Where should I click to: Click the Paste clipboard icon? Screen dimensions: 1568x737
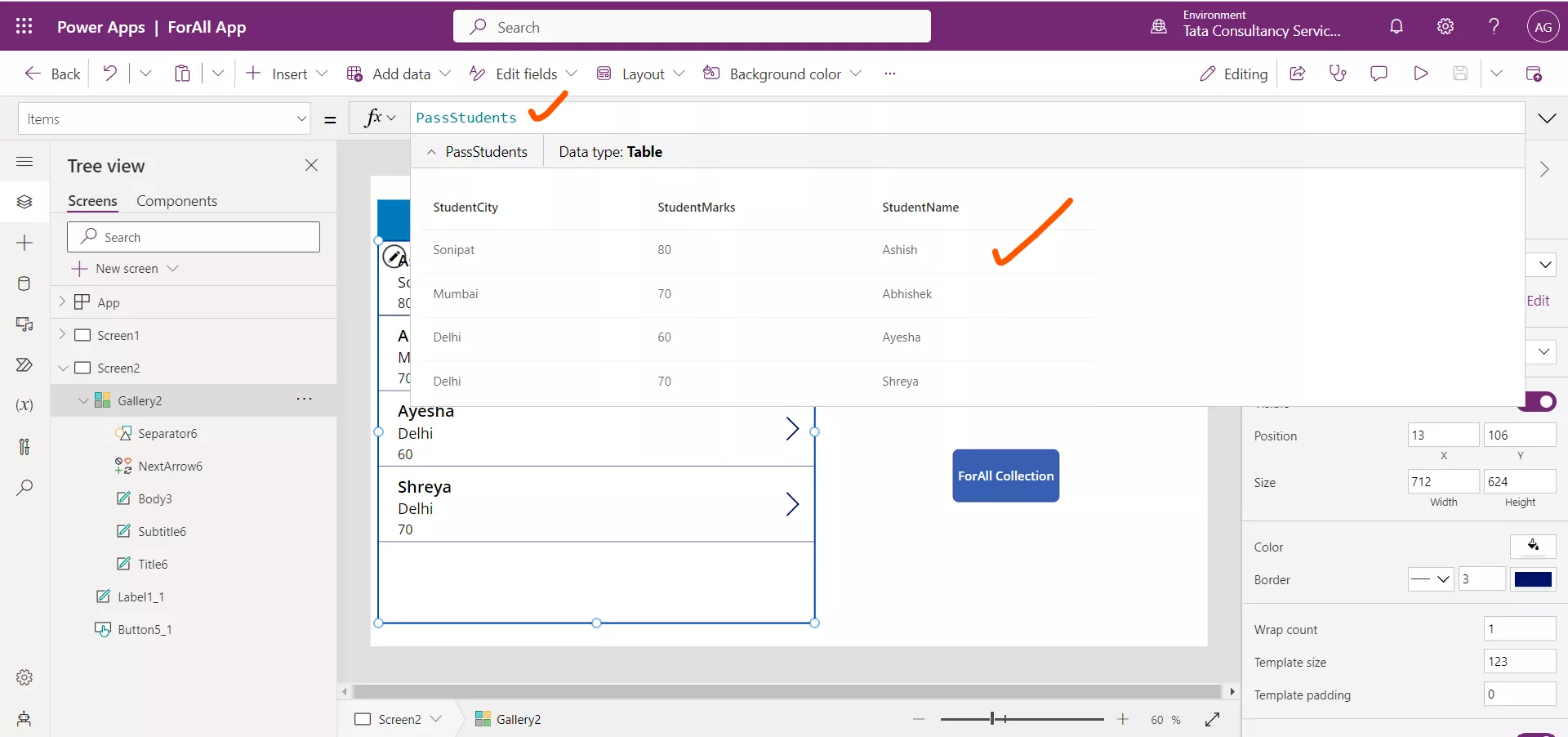coord(182,74)
